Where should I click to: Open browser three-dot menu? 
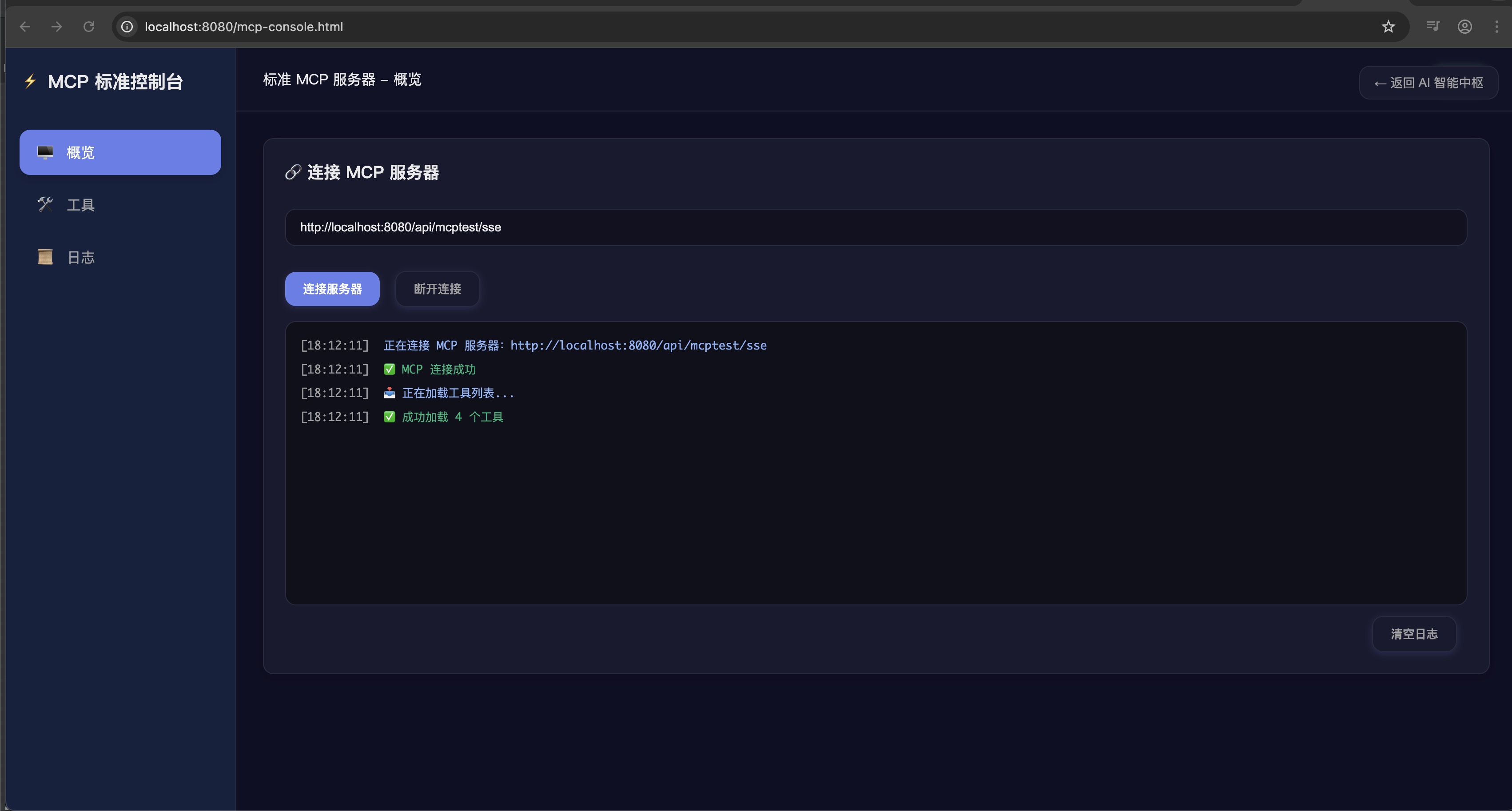(1496, 26)
